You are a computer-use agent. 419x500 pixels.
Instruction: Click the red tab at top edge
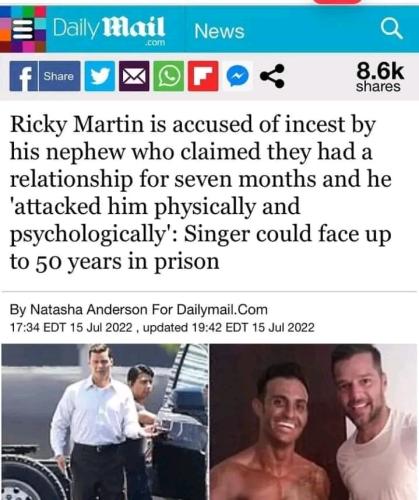pyautogui.click(x=337, y=2)
